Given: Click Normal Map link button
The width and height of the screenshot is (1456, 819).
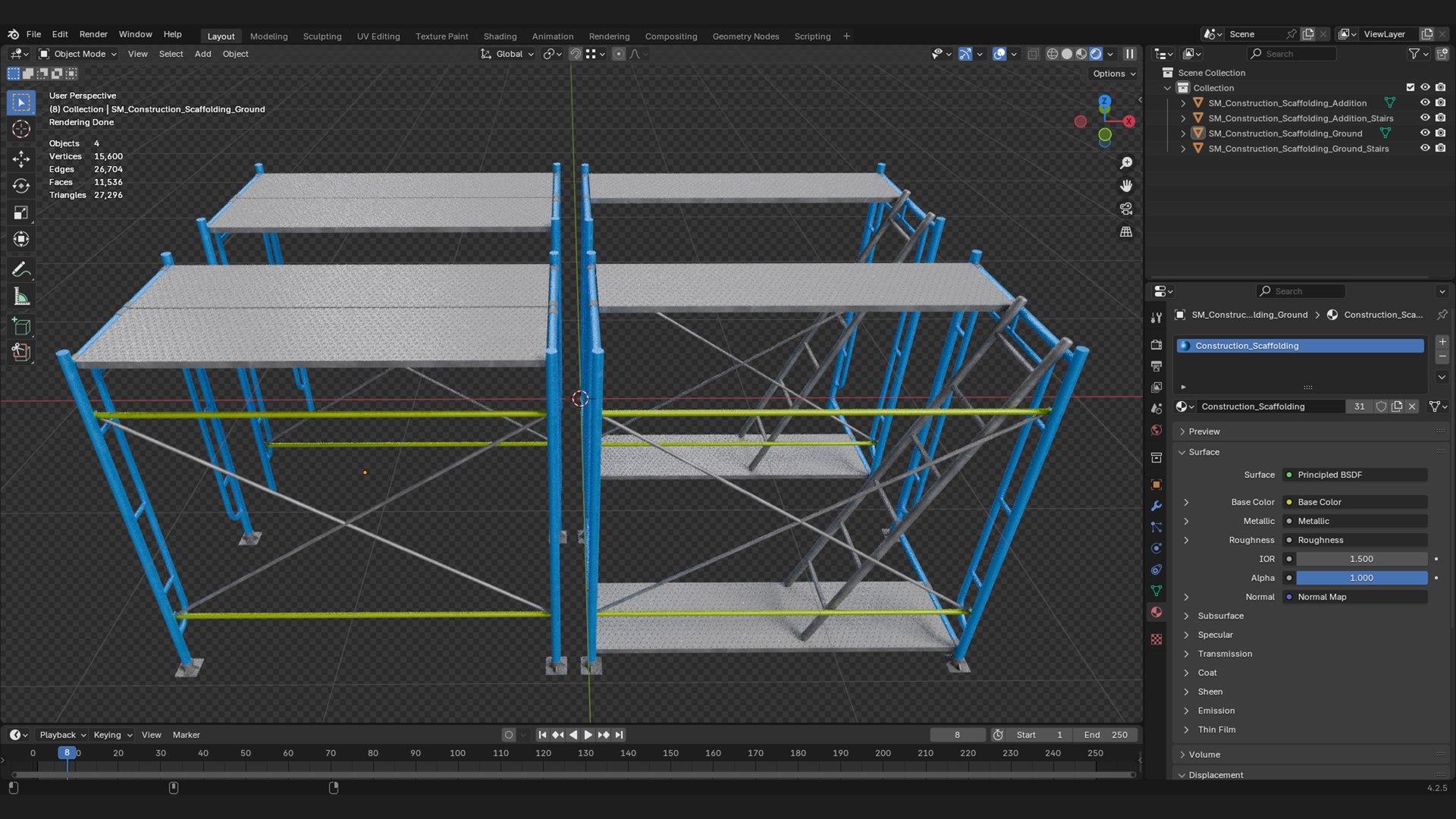Looking at the screenshot, I should [x=1355, y=597].
